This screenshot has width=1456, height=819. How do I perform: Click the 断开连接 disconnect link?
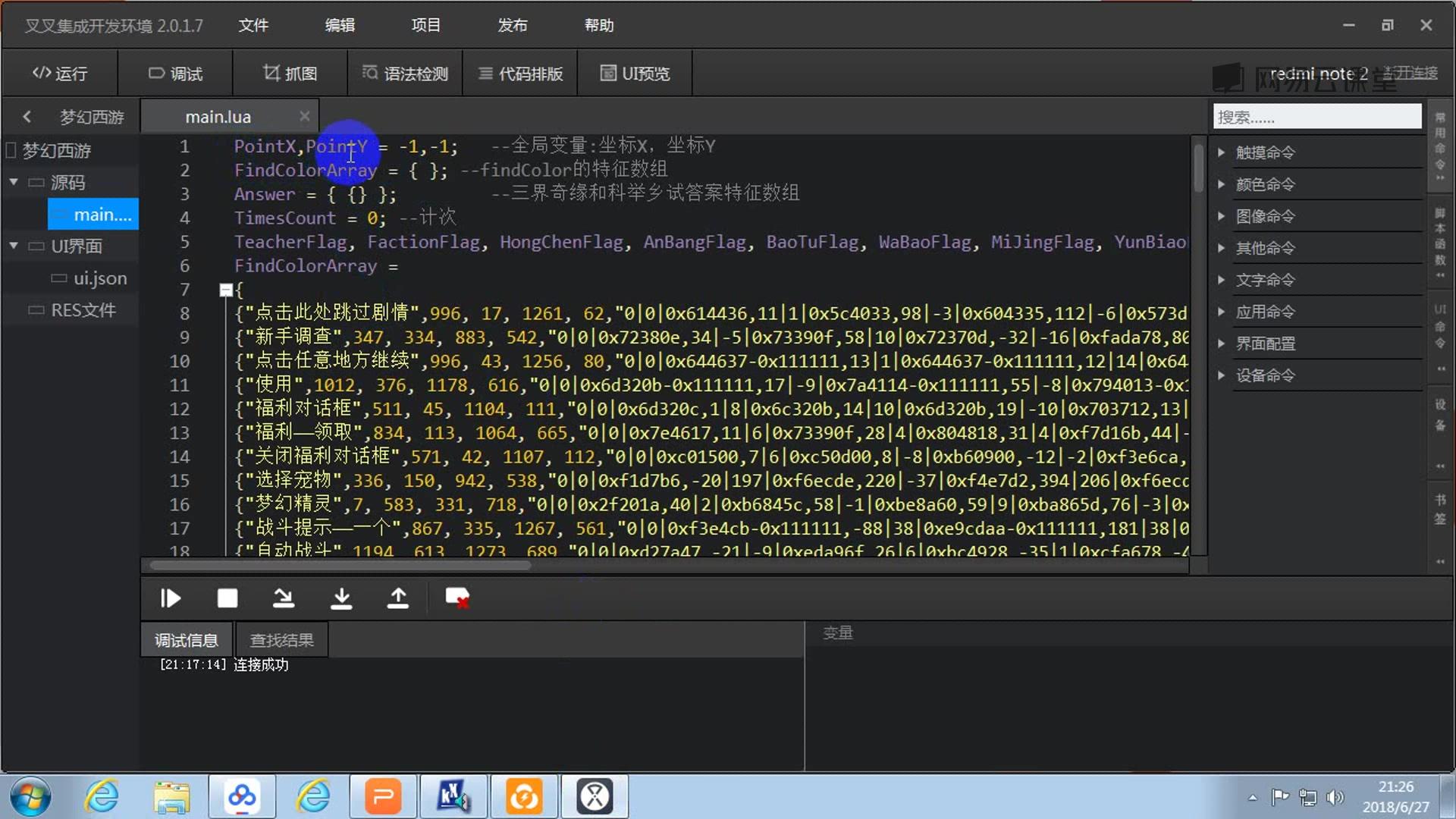[1410, 73]
